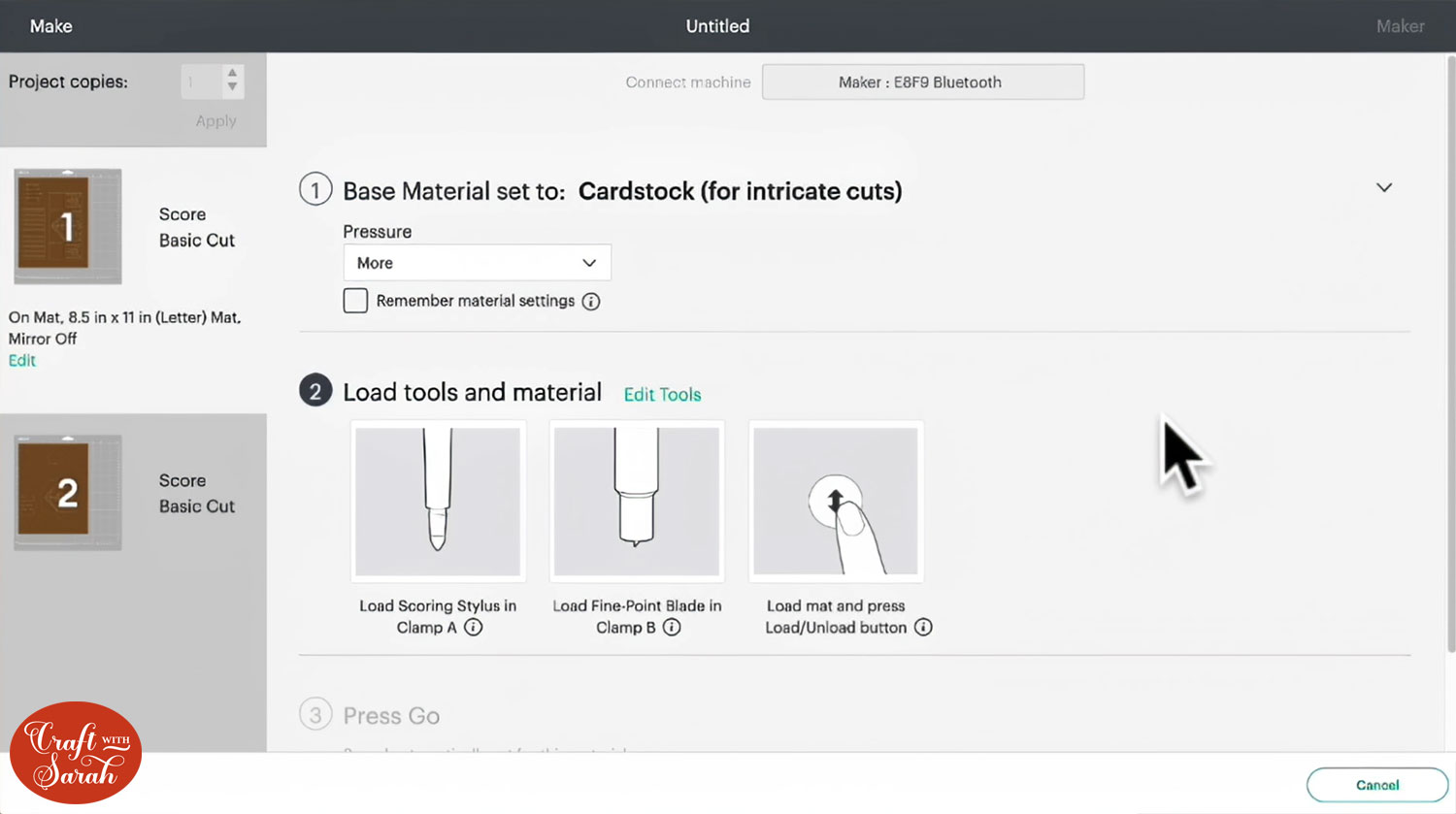Click info icon next to Clamp B
This screenshot has width=1456, height=814.
(x=672, y=628)
